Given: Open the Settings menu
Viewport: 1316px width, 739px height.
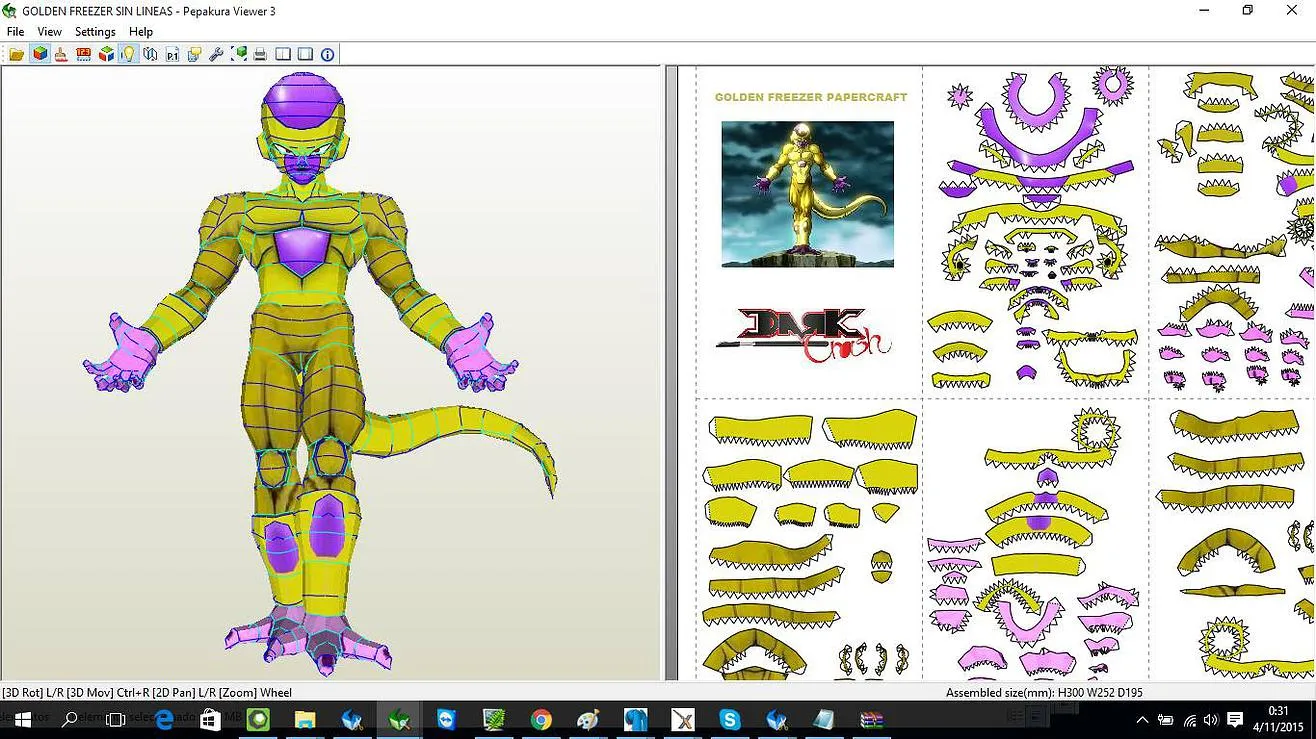Looking at the screenshot, I should click(96, 32).
